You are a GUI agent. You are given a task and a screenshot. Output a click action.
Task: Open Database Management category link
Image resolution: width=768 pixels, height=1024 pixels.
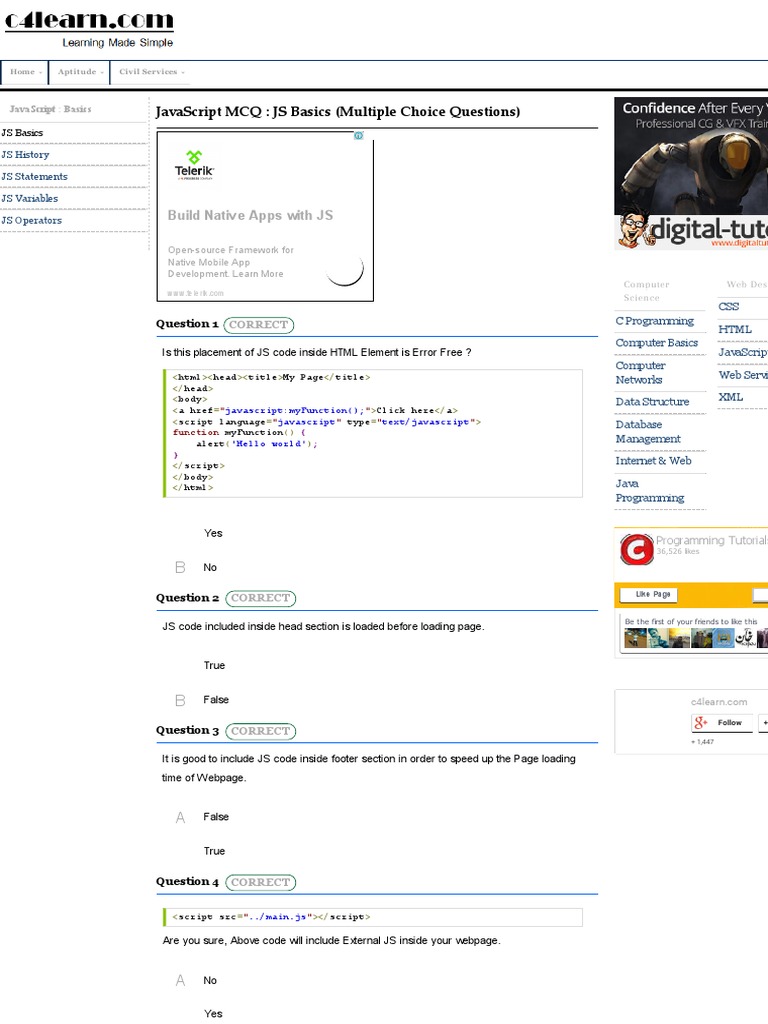pos(648,432)
